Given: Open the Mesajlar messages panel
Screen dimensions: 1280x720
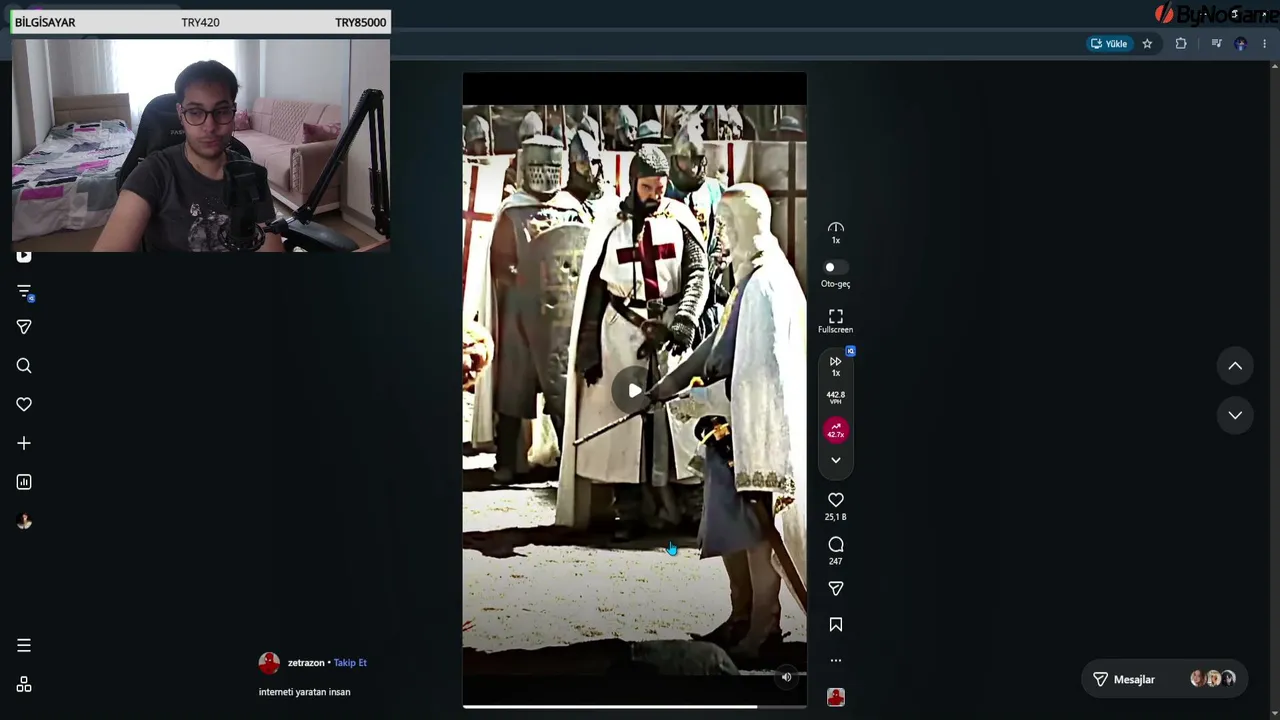Looking at the screenshot, I should click(x=1164, y=679).
